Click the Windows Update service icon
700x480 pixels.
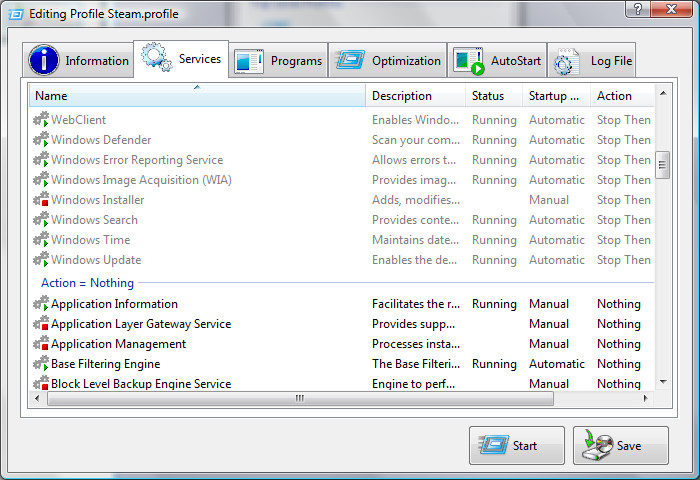point(41,259)
